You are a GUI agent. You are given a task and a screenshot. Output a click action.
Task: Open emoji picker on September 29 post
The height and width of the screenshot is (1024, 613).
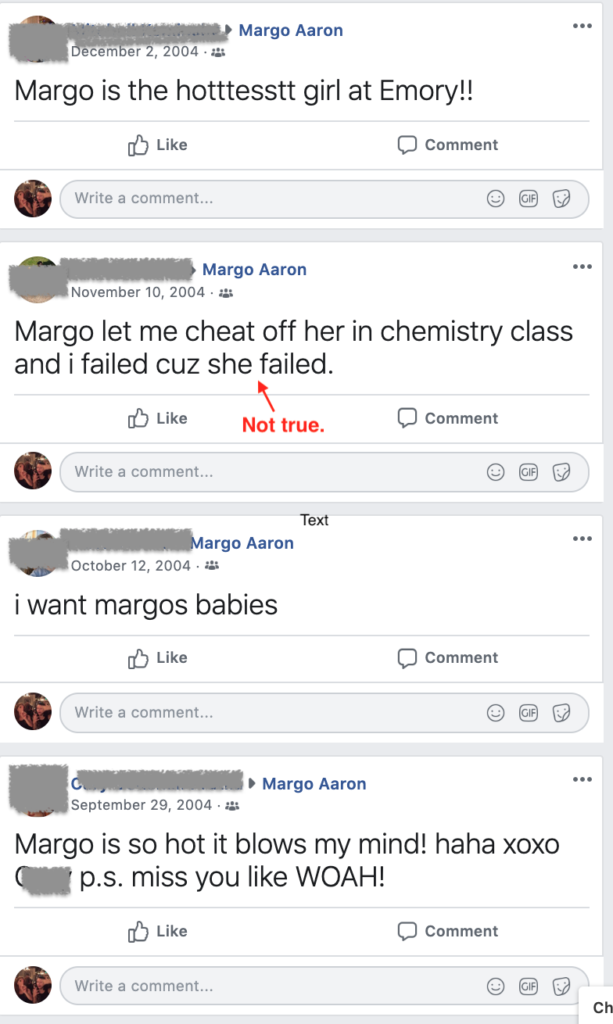pos(495,985)
